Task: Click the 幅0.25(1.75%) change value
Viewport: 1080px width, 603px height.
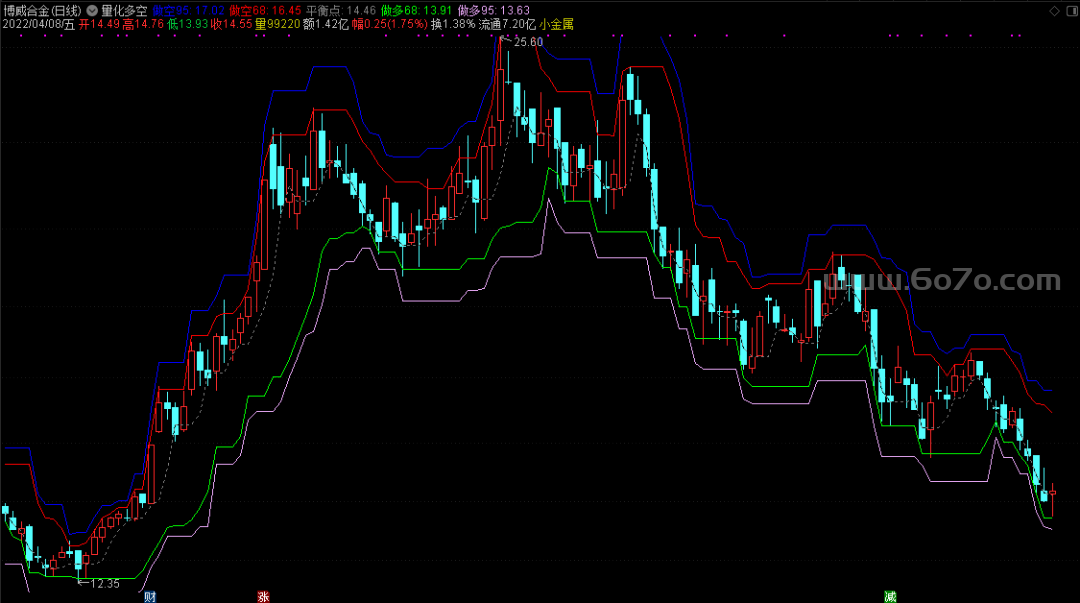Action: pos(389,23)
